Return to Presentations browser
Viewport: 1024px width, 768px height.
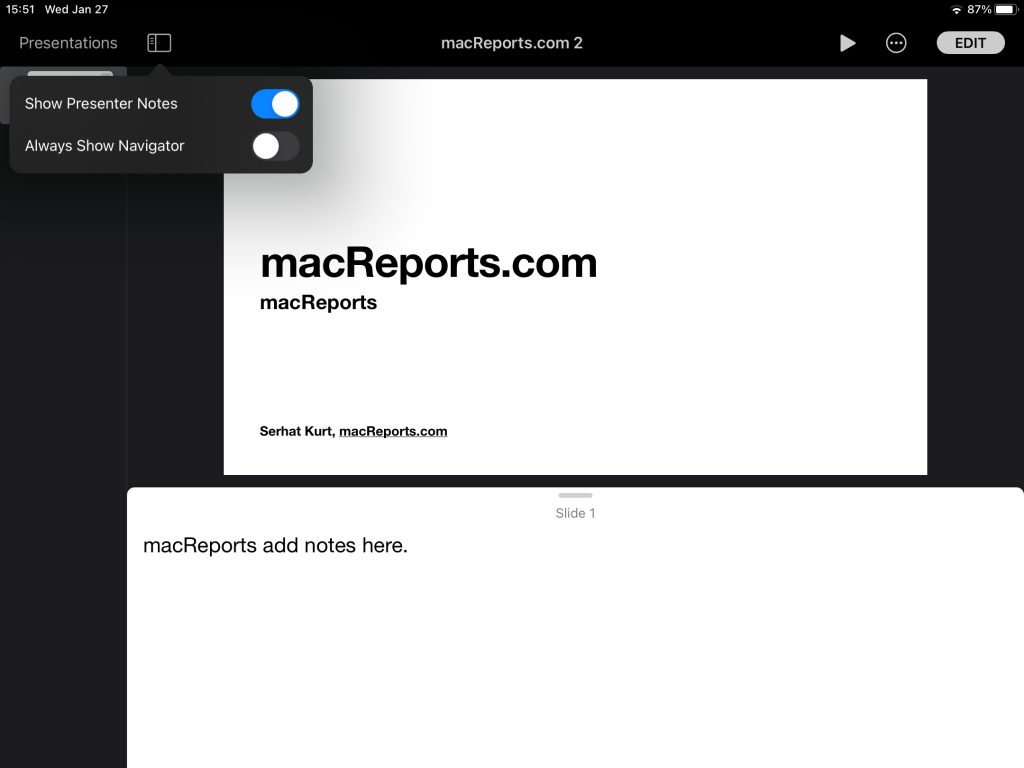(67, 42)
